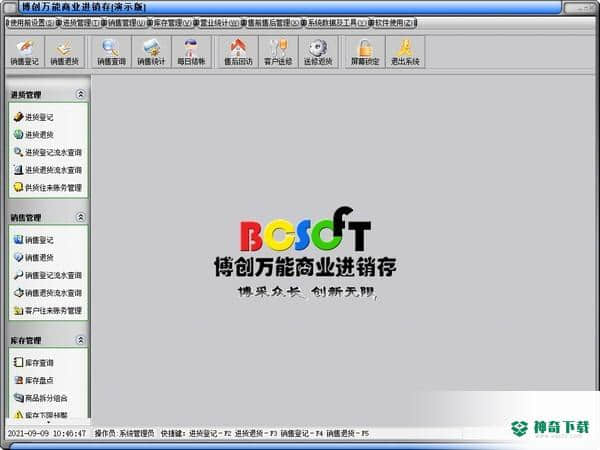Open 客户送修 in the toolbar
The width and height of the screenshot is (600, 450).
coord(278,52)
